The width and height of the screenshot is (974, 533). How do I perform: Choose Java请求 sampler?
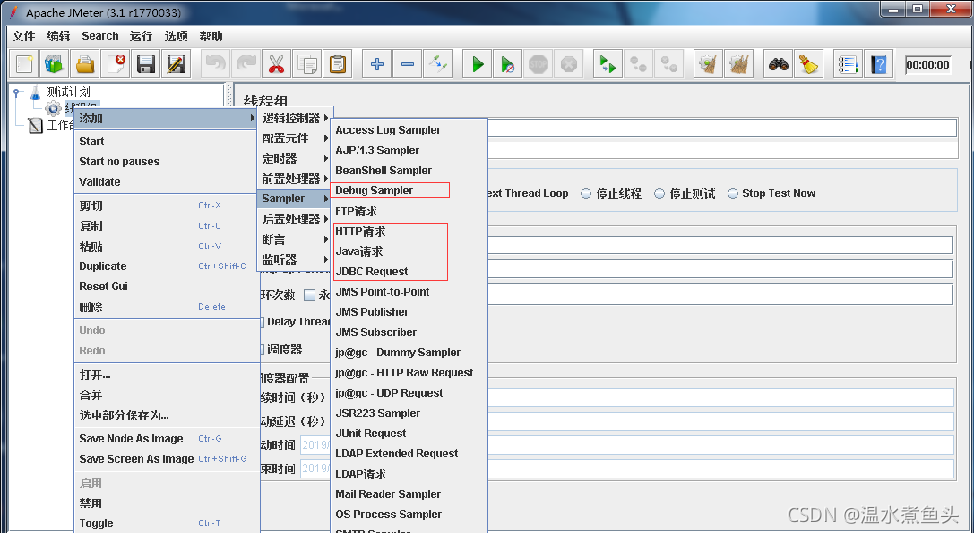(359, 252)
